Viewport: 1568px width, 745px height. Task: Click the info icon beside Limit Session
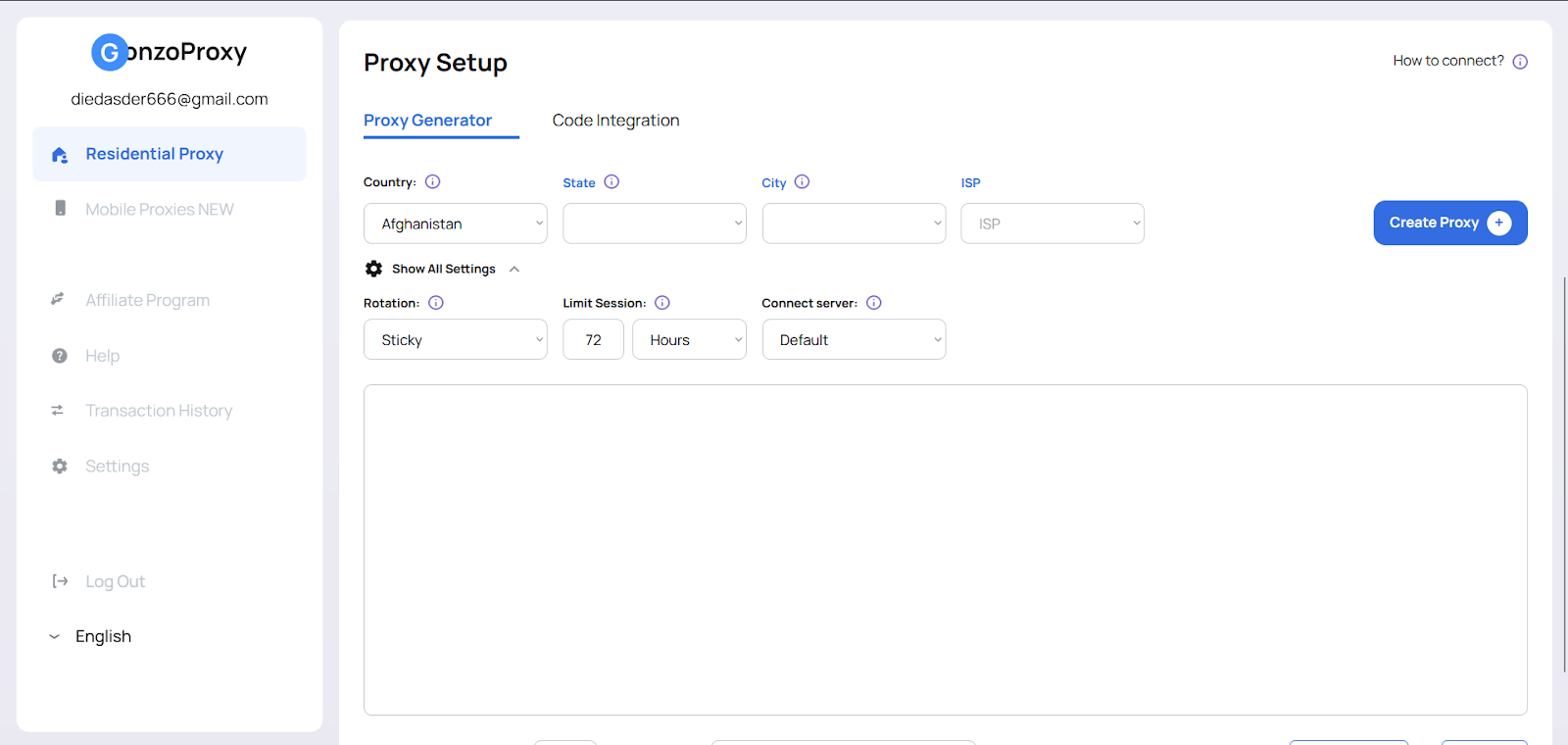tap(662, 303)
